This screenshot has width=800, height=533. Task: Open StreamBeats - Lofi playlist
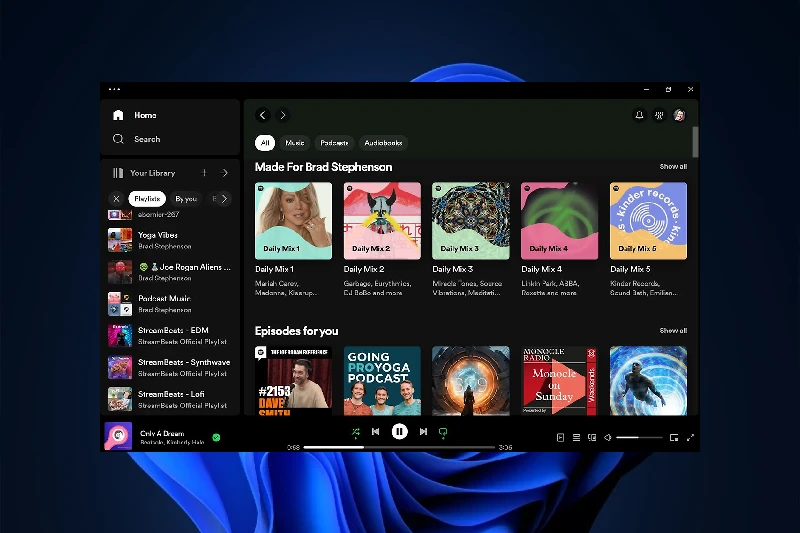click(x=170, y=400)
